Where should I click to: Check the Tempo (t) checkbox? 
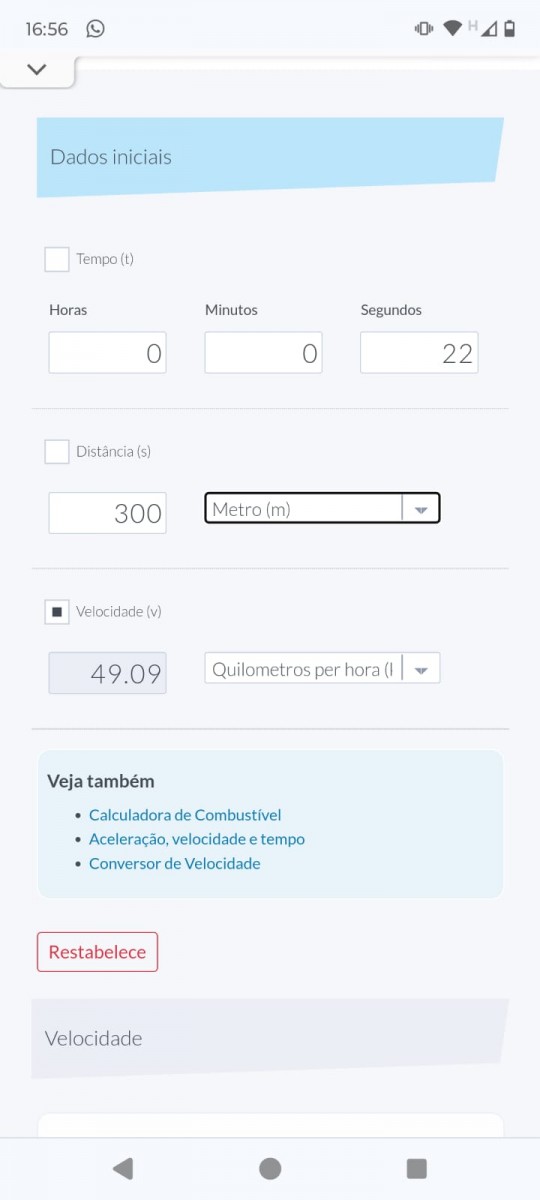57,259
